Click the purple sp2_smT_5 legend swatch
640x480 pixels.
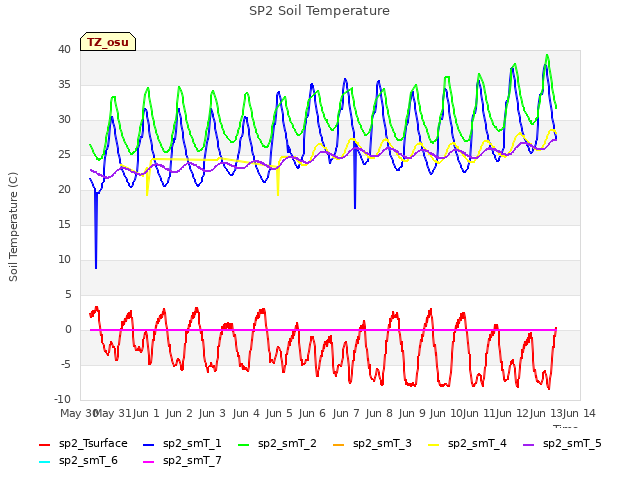point(529,445)
